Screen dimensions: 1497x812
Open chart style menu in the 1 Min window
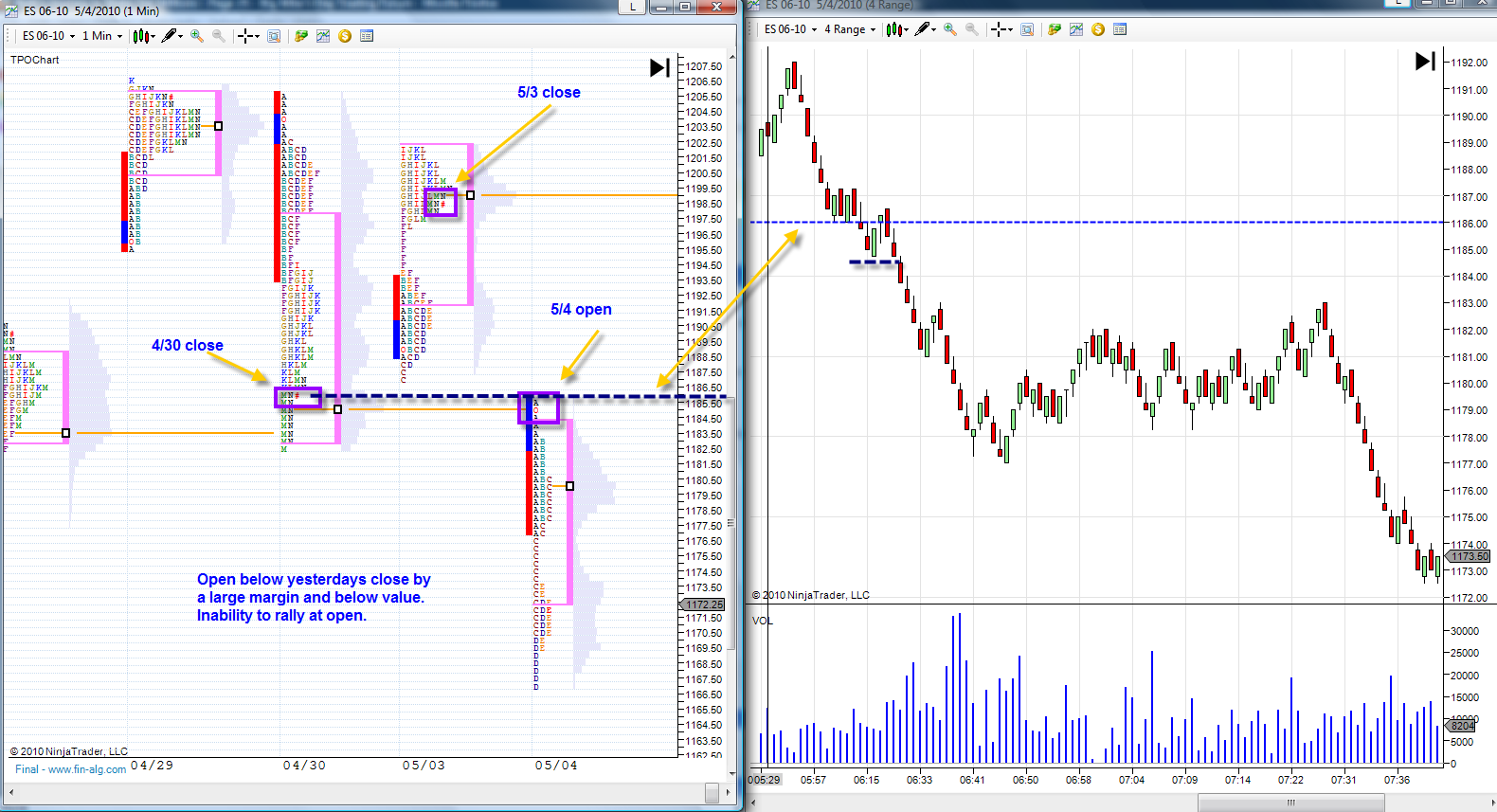(x=142, y=36)
